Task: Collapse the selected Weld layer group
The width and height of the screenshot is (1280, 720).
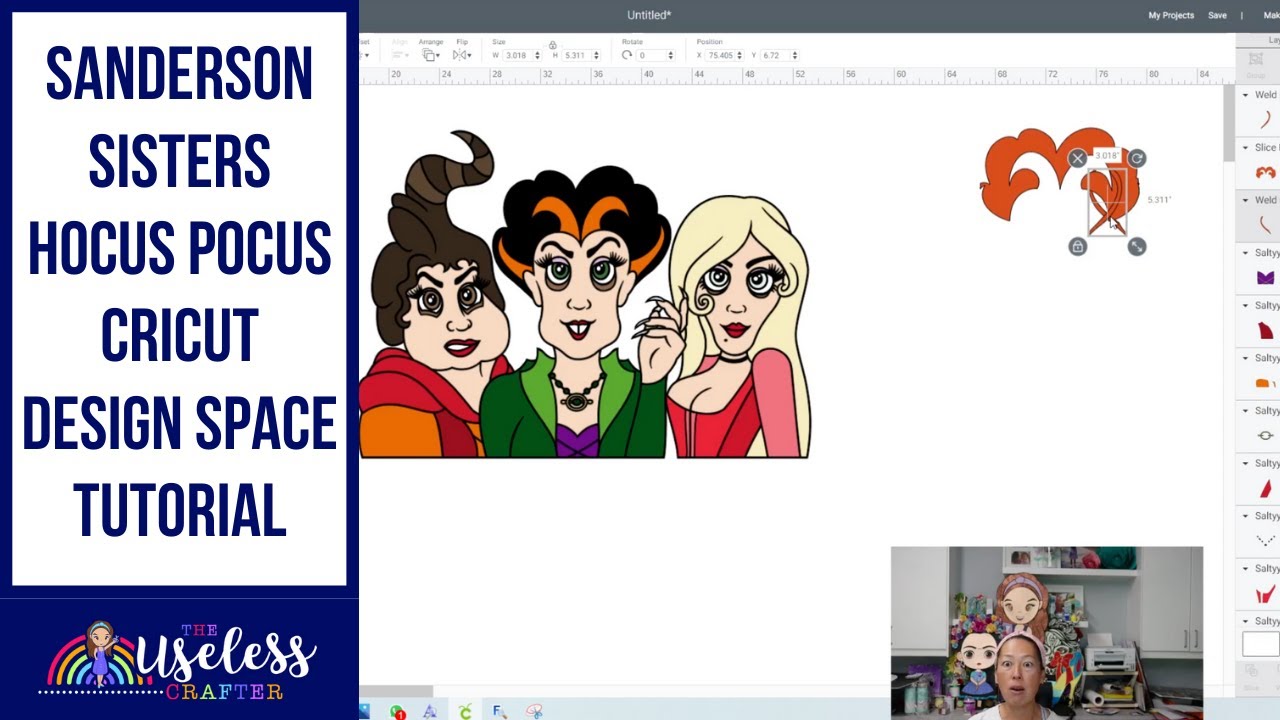Action: click(x=1245, y=200)
